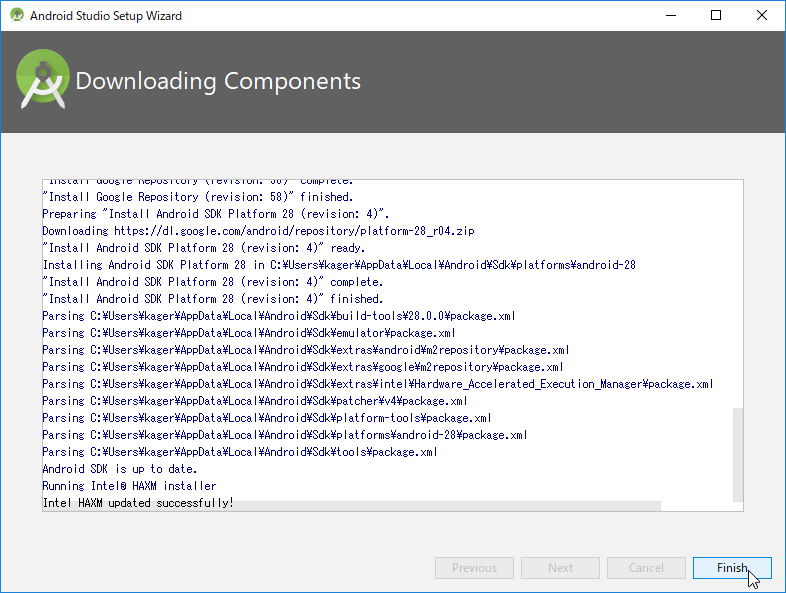Click the Parsing patcher\v4 package.xml line
This screenshot has width=786, height=593.
(255, 401)
